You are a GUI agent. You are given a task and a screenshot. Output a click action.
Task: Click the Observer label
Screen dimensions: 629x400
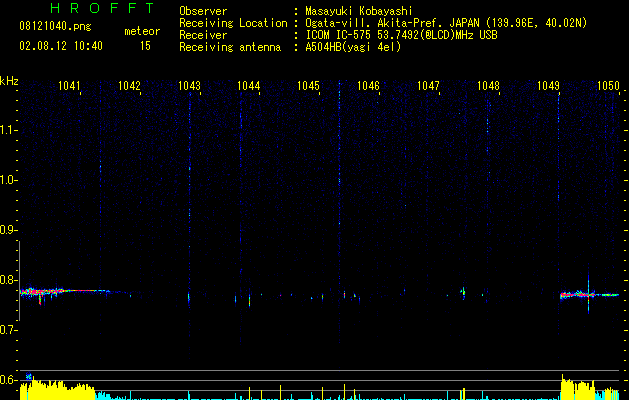203,11
